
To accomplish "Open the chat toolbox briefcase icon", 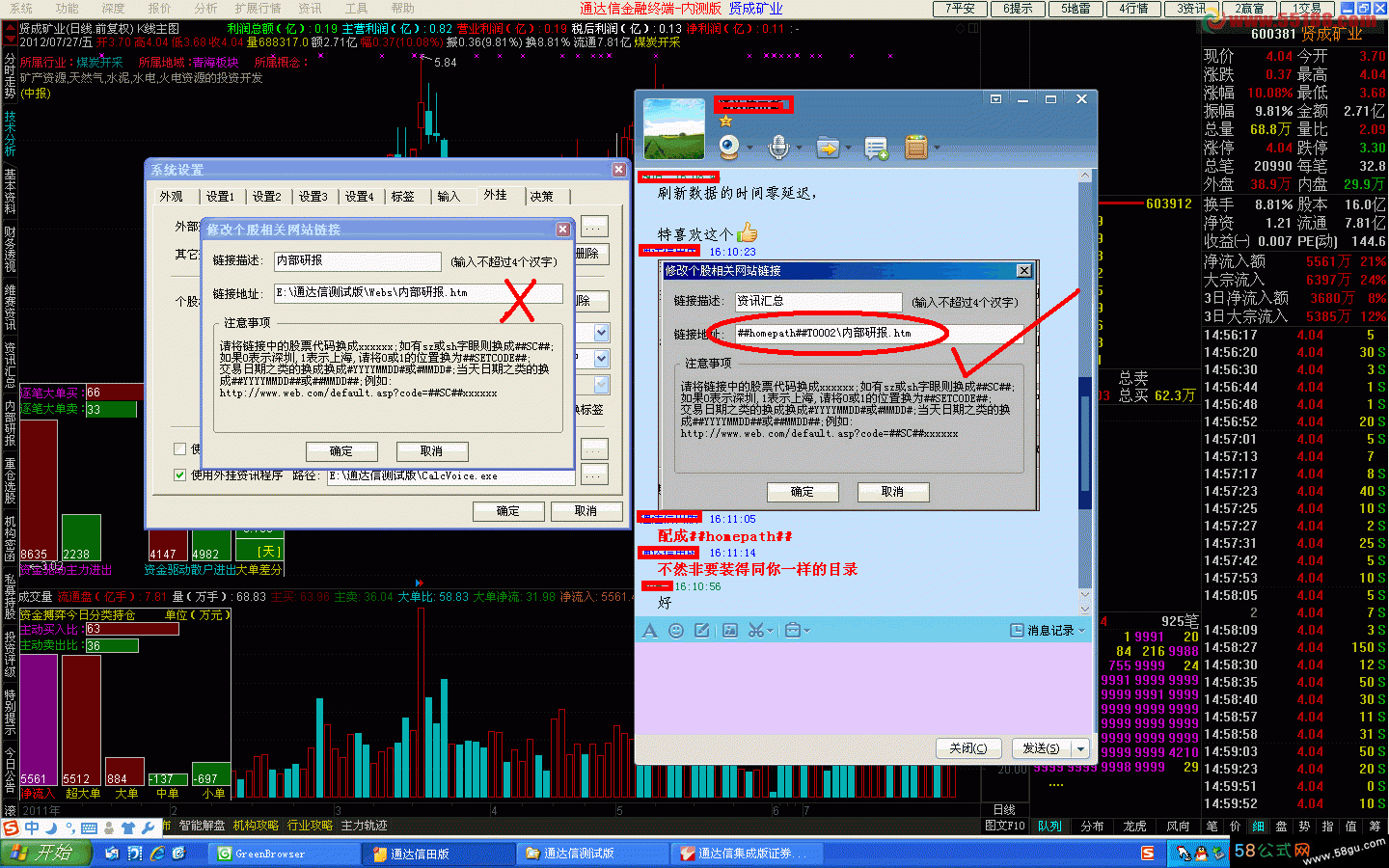I will tap(793, 631).
